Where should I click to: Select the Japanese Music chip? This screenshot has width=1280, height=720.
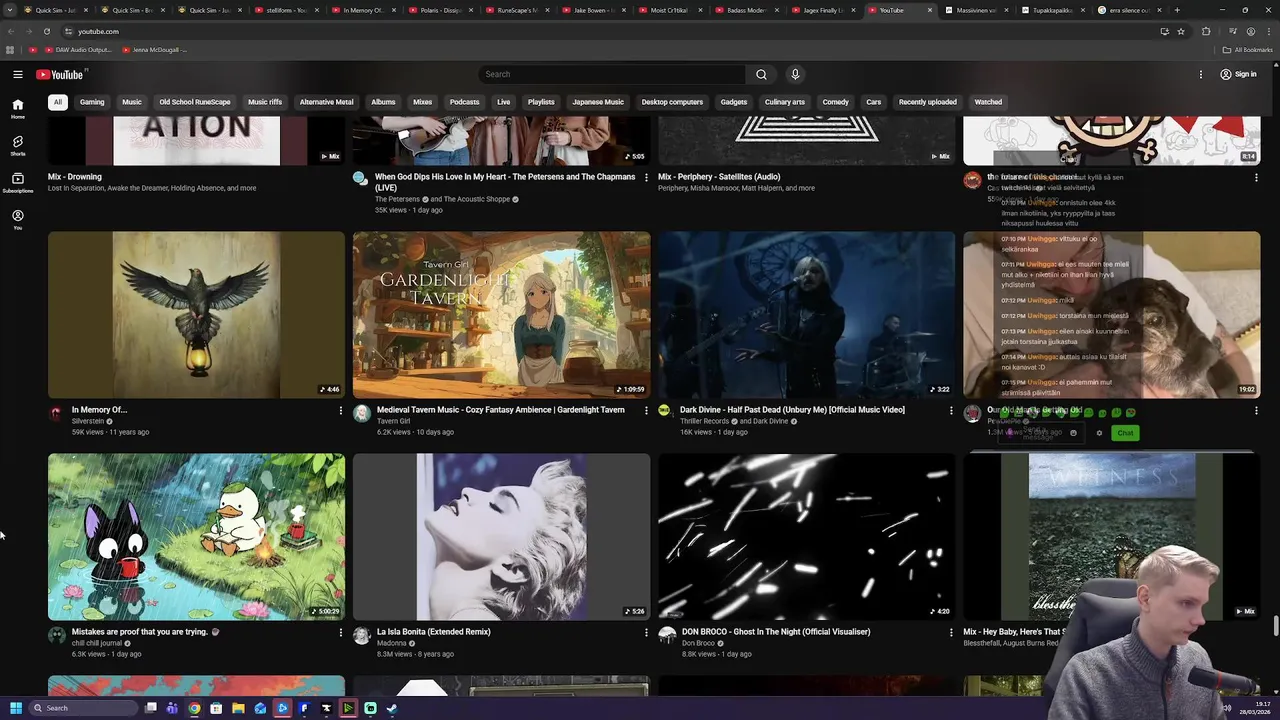pyautogui.click(x=598, y=102)
